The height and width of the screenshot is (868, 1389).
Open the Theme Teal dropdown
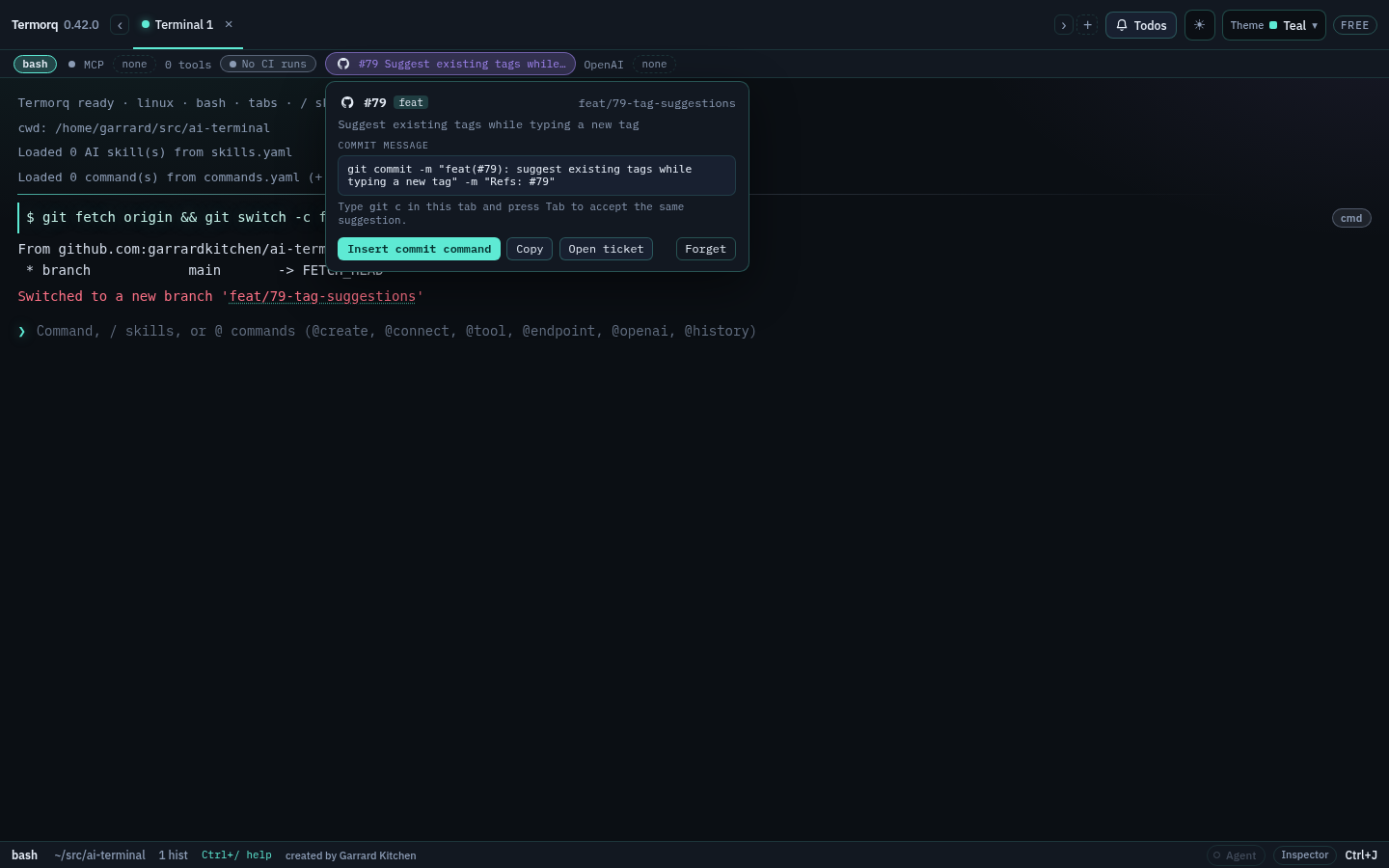[1273, 25]
